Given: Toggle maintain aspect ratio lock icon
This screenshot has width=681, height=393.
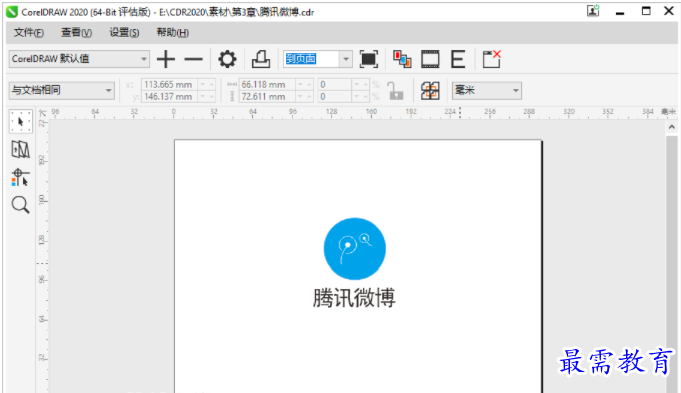Looking at the screenshot, I should 396,91.
